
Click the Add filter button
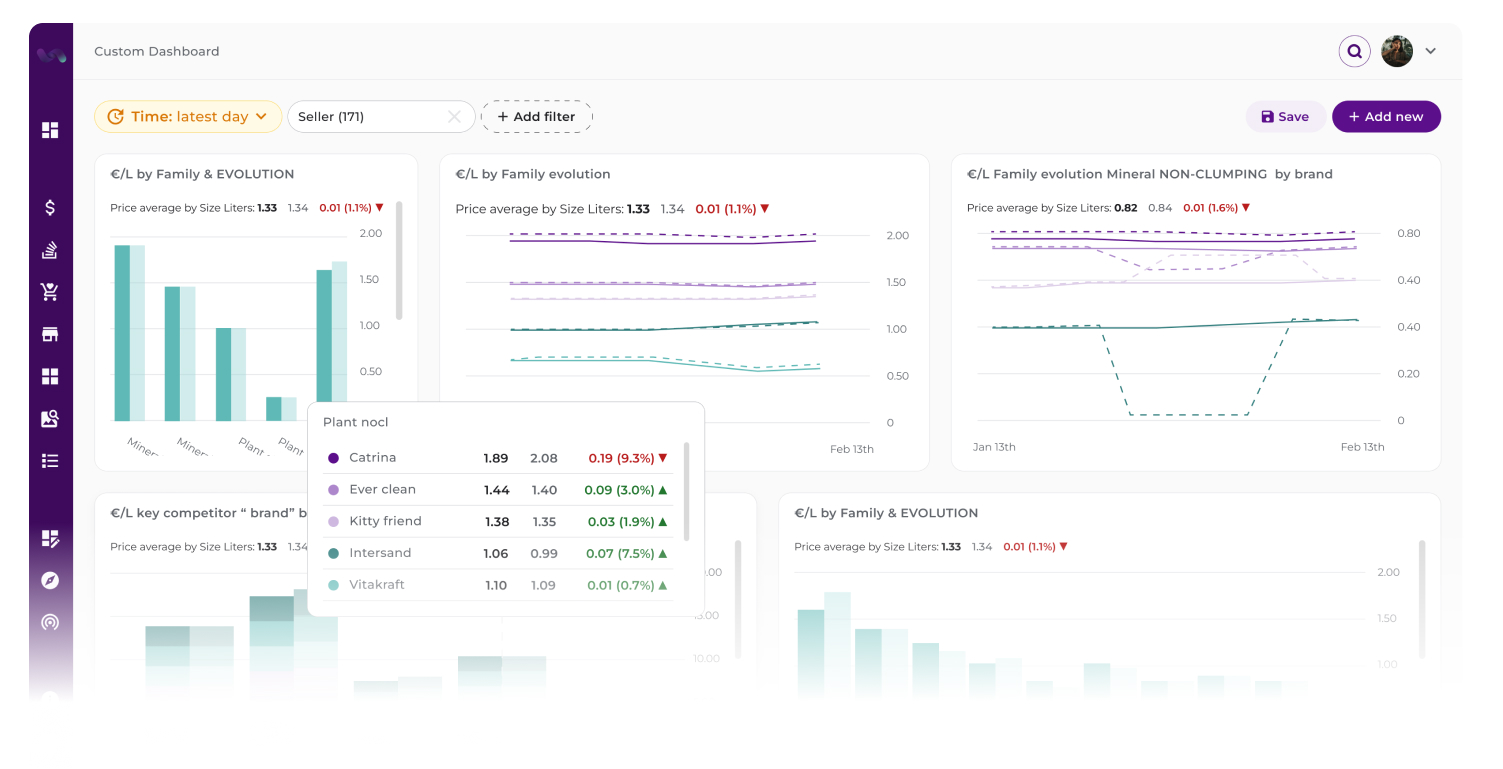(537, 116)
